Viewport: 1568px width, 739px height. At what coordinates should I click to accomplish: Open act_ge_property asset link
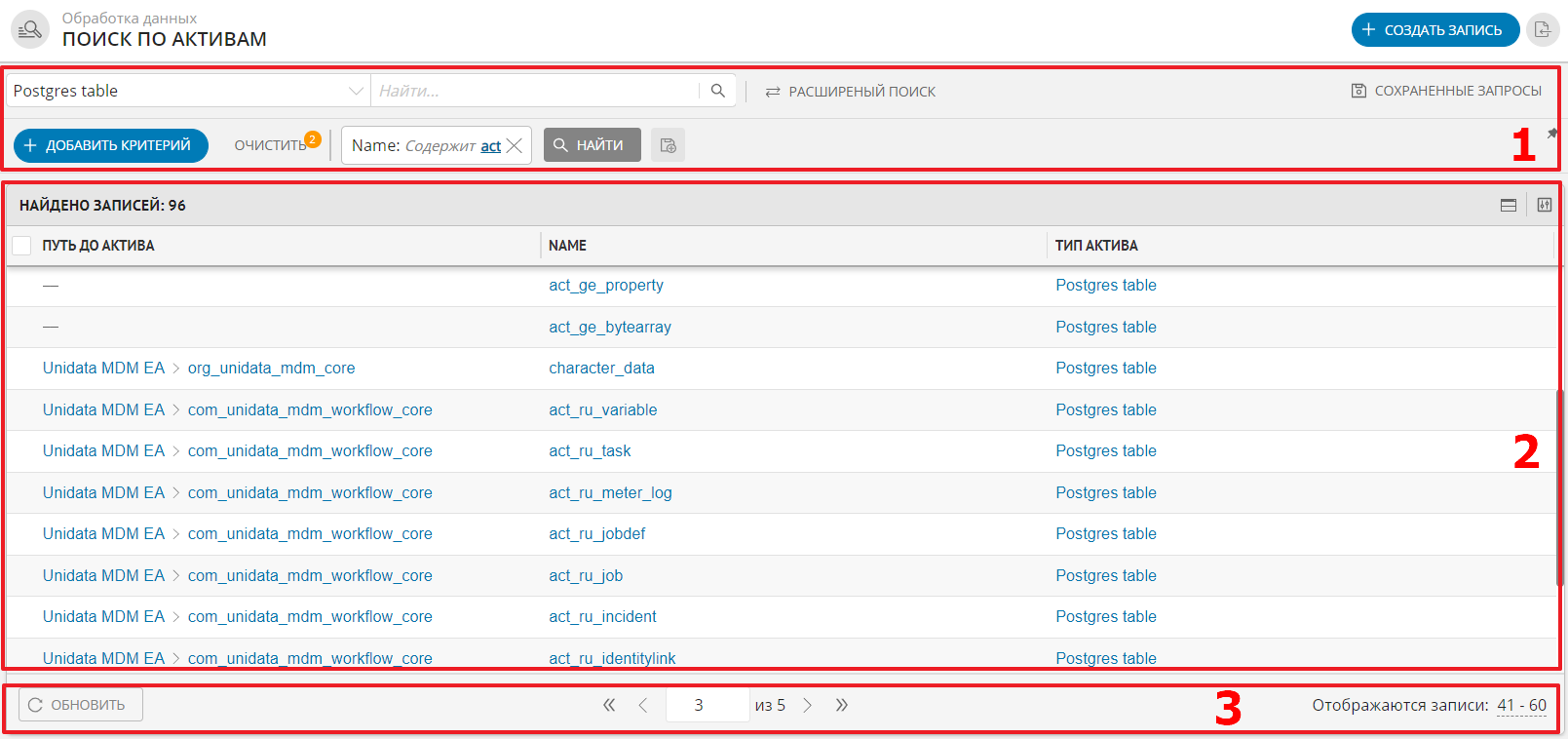(606, 286)
